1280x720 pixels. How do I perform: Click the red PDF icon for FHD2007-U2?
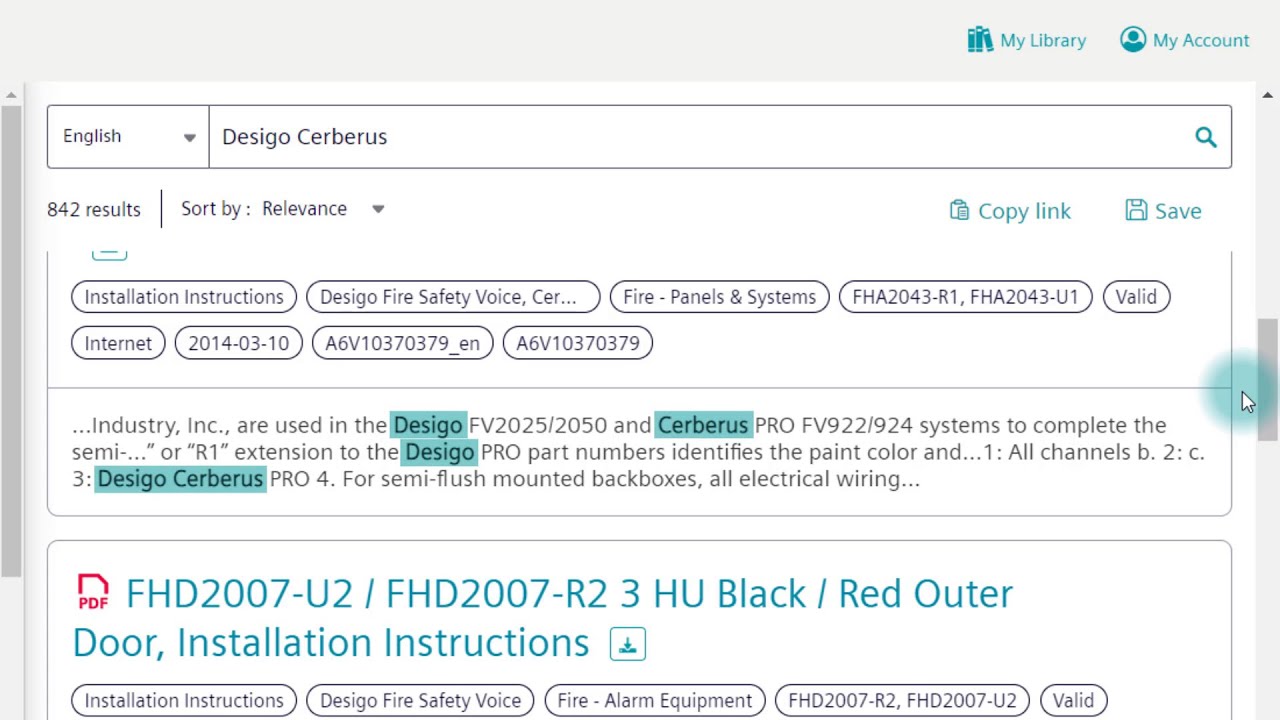click(93, 592)
